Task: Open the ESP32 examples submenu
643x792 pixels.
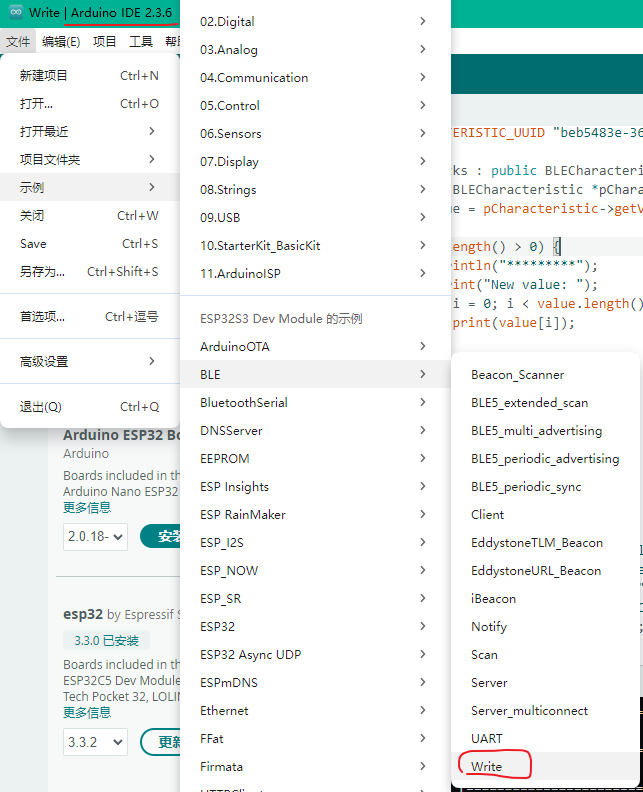Action: (x=315, y=626)
